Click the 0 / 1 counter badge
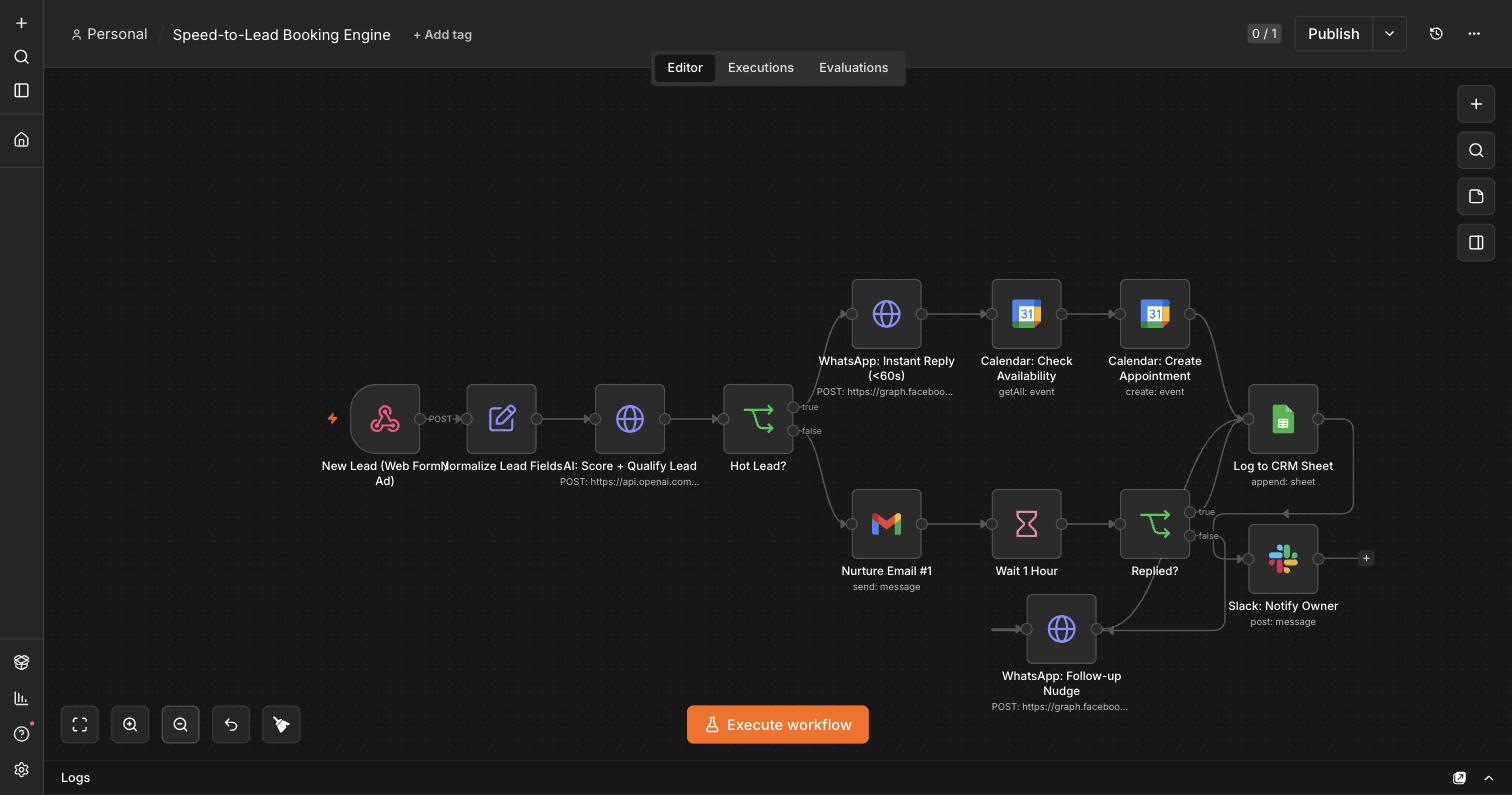Image resolution: width=1512 pixels, height=795 pixels. 1264,33
